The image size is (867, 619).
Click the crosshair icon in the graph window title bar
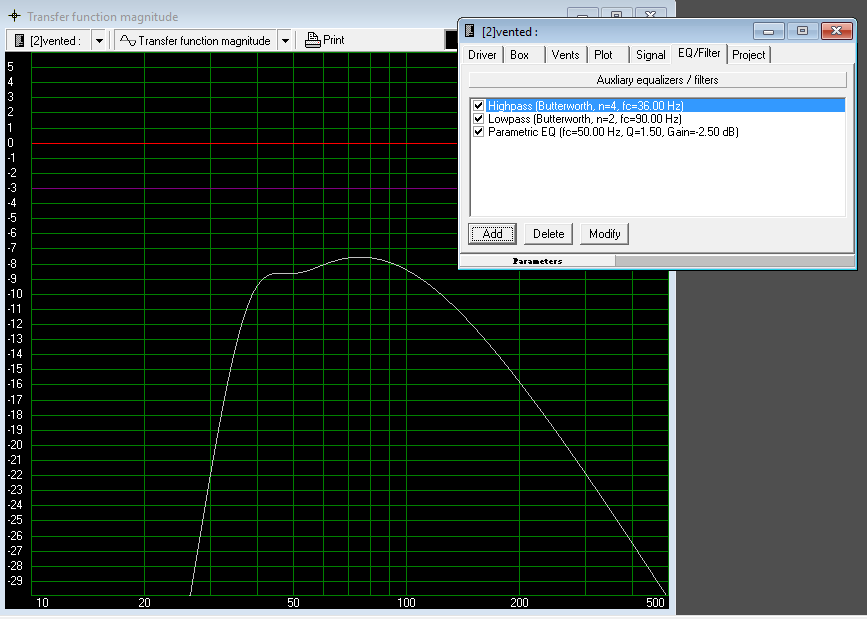pyautogui.click(x=14, y=17)
